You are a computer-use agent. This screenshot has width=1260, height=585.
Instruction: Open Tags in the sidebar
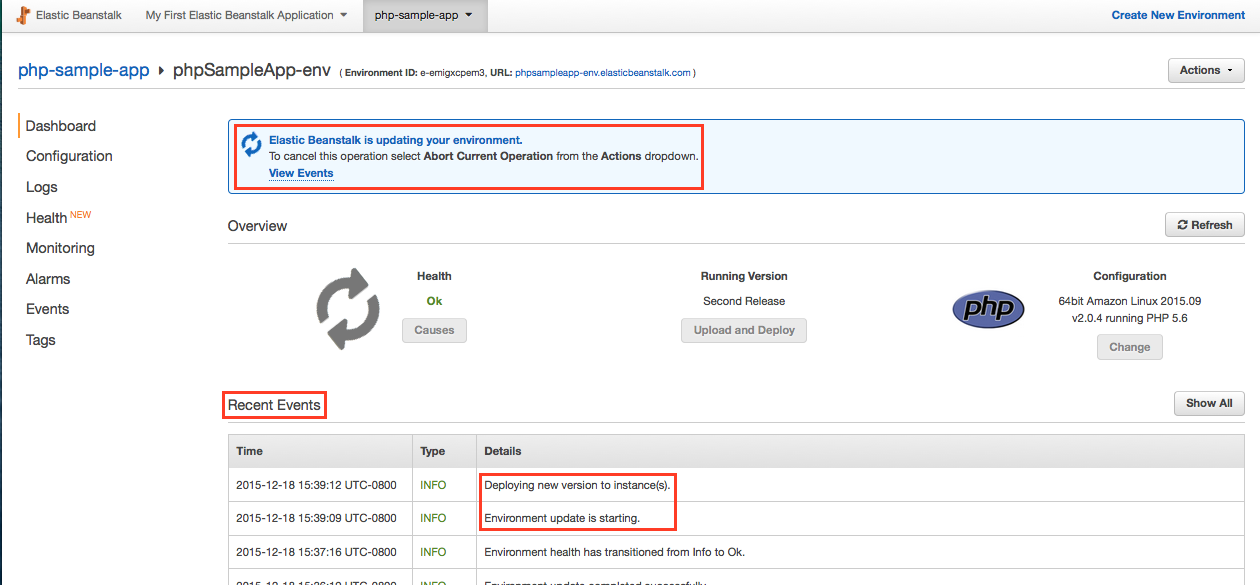[x=41, y=340]
